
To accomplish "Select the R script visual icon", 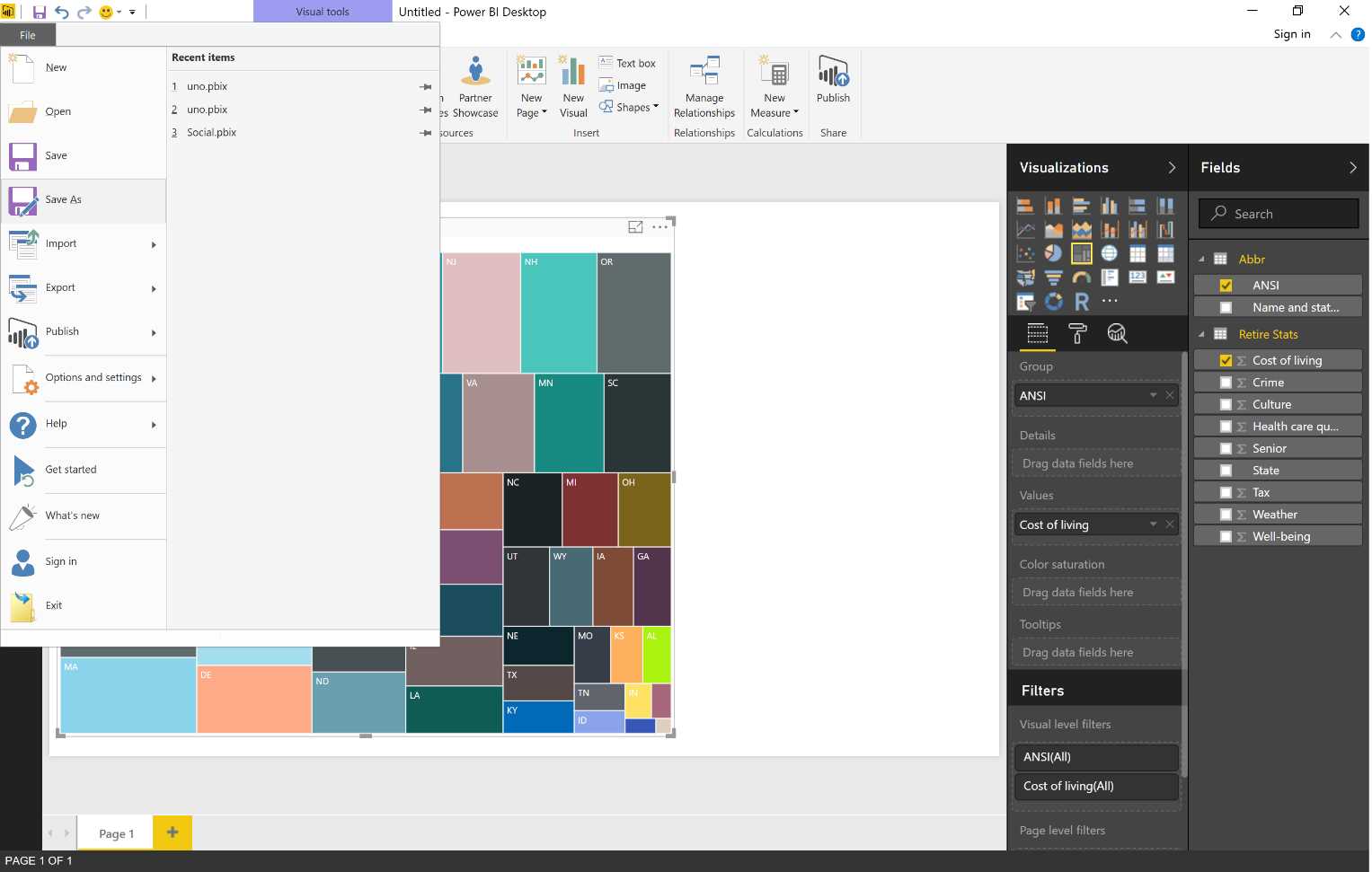I will pos(1081,302).
